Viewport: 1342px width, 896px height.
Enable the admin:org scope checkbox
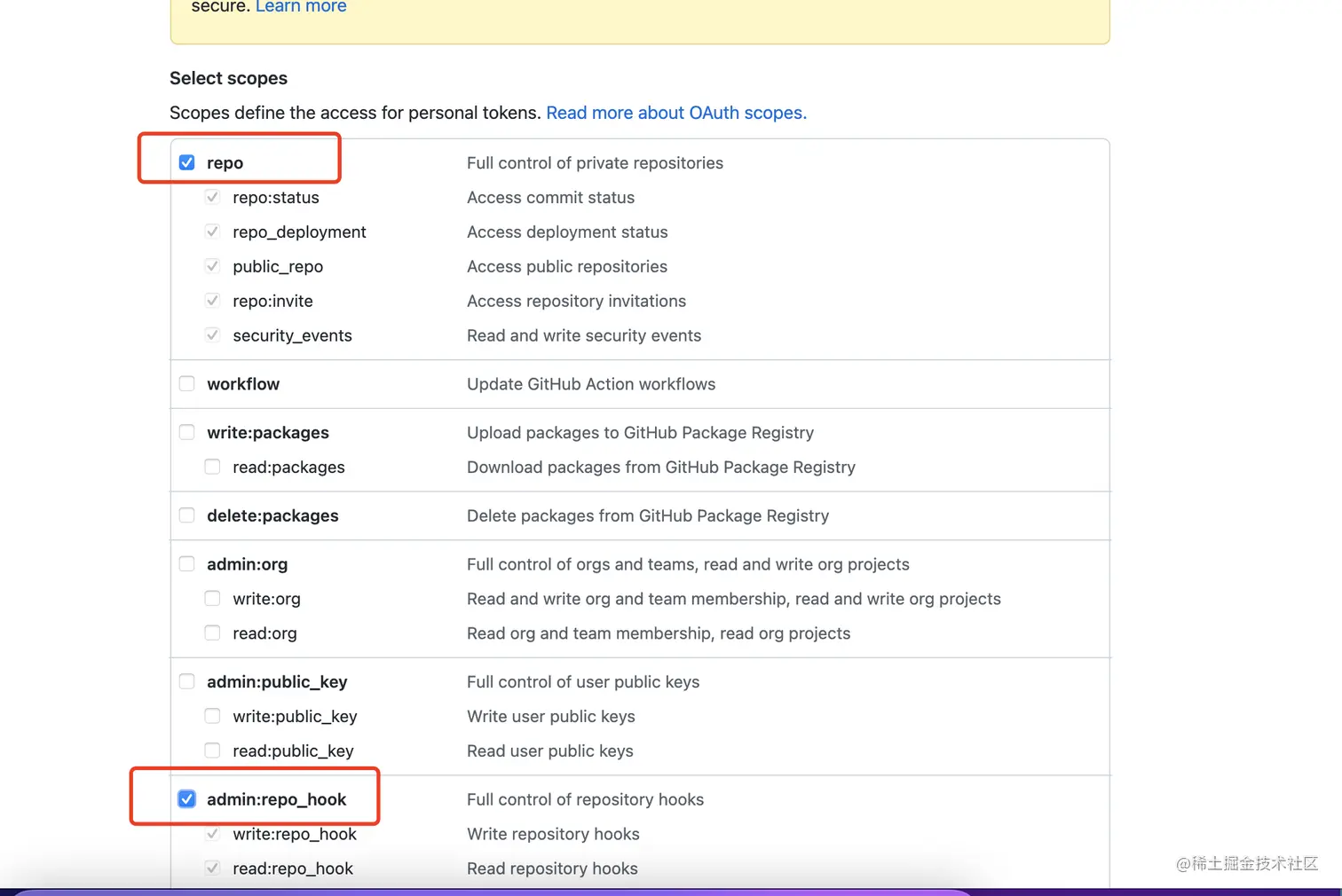click(186, 564)
